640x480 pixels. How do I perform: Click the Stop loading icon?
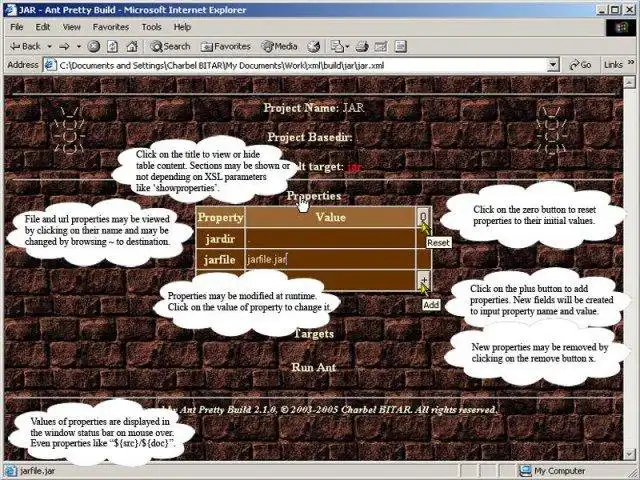click(x=93, y=47)
